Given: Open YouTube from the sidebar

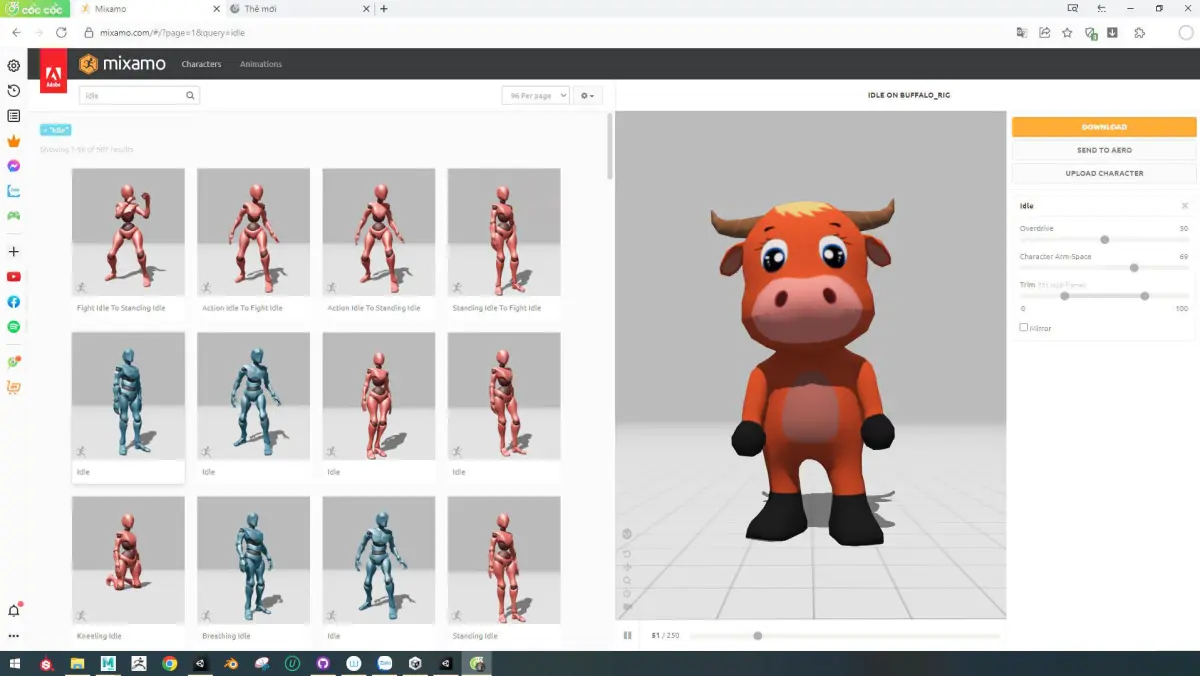Looking at the screenshot, I should (14, 277).
